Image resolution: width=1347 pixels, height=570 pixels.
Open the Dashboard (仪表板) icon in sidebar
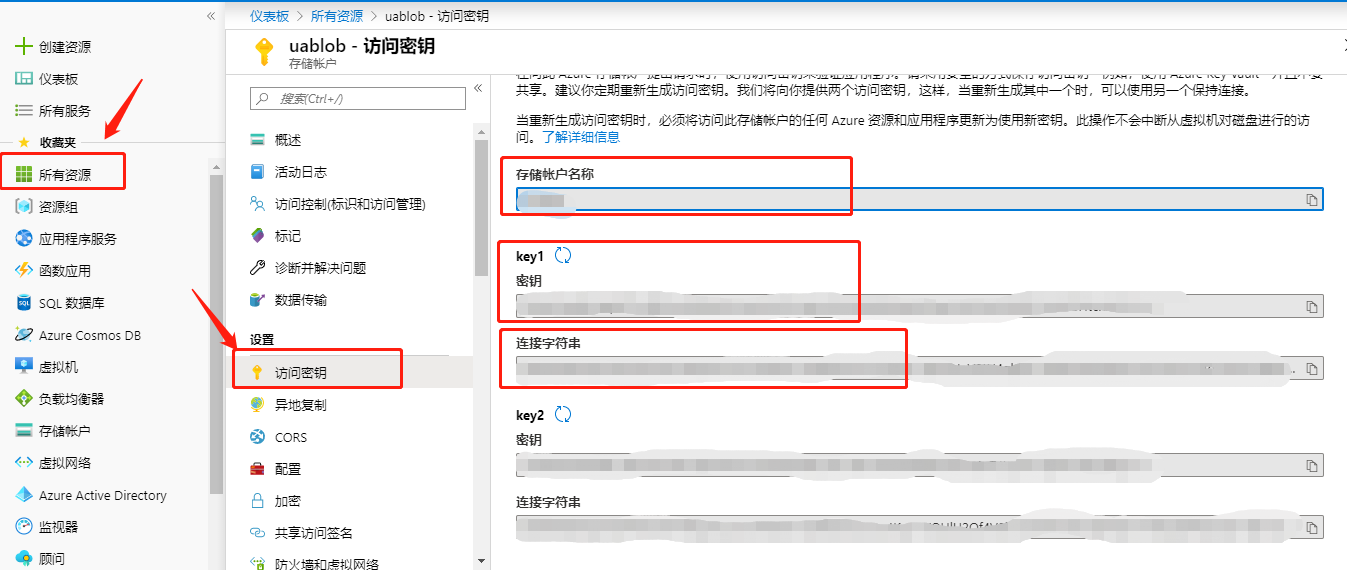(x=24, y=79)
